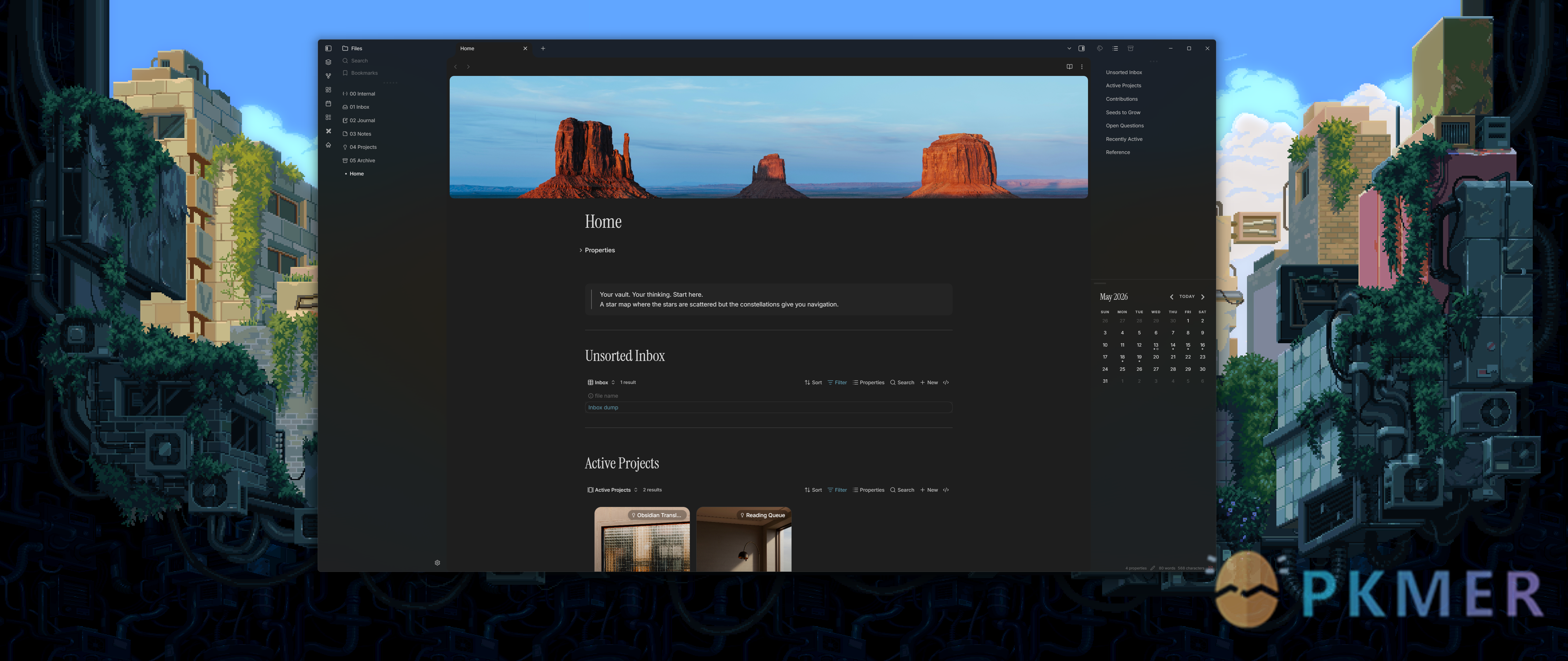Open code view icon in Active Projects toolbar
The width and height of the screenshot is (1568, 661).
point(946,490)
